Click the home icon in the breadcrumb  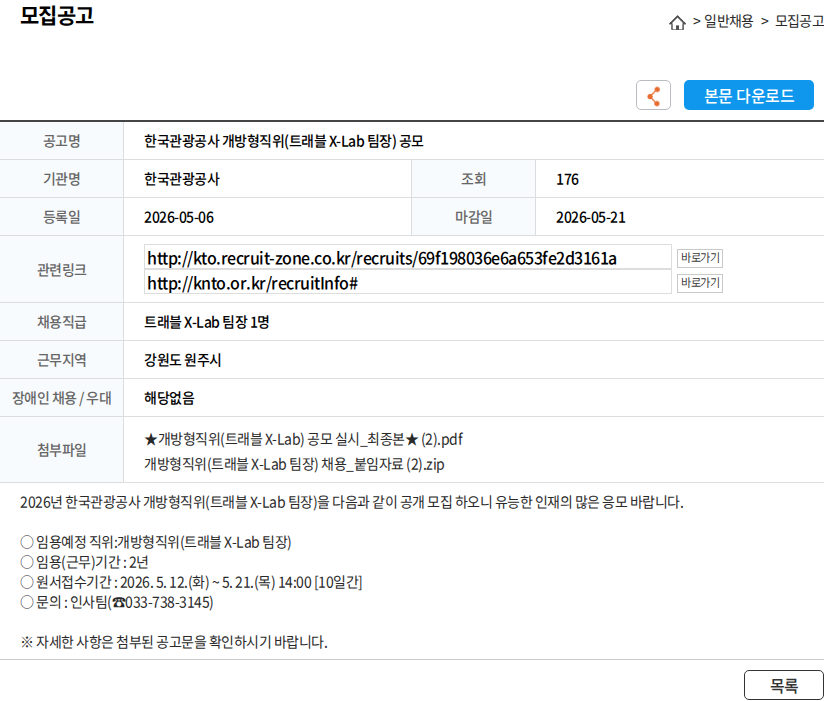(x=677, y=23)
